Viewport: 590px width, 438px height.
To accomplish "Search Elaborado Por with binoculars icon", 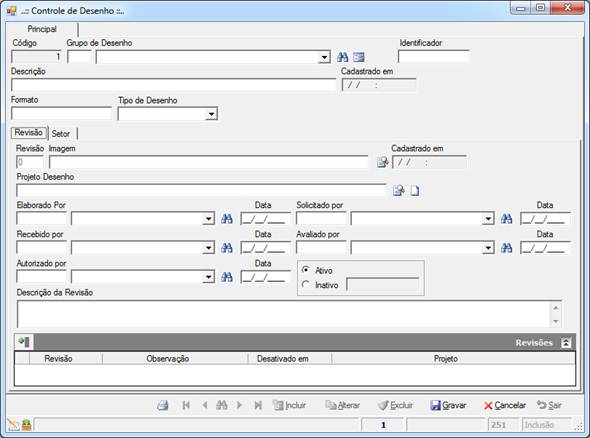I will tap(227, 219).
